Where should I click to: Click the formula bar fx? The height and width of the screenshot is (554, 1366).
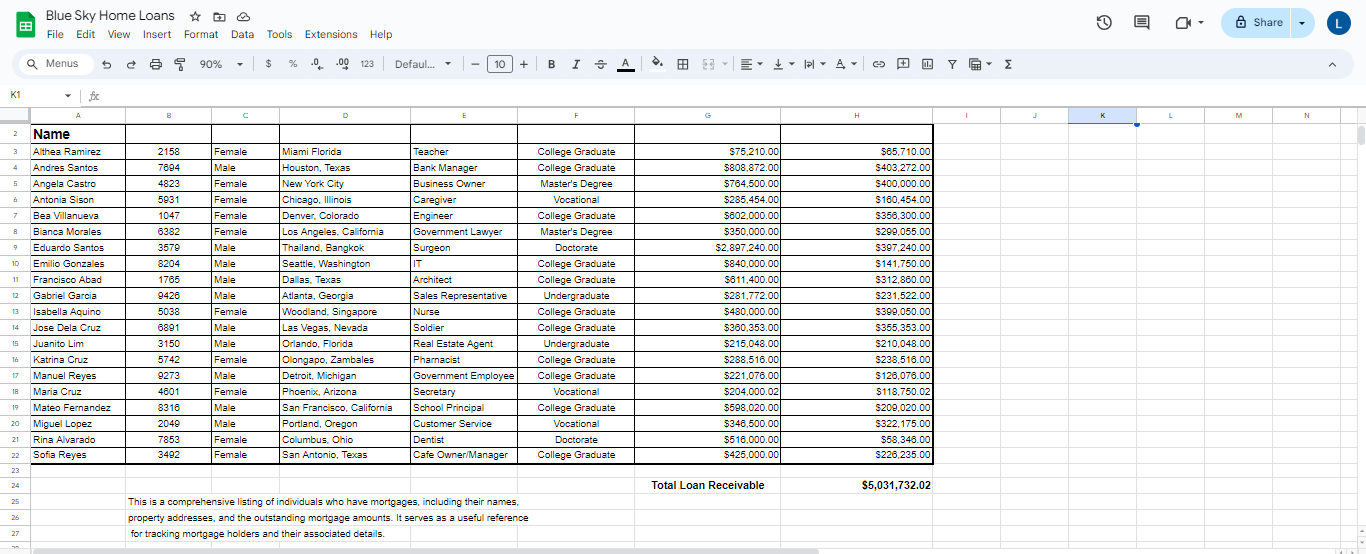[x=94, y=96]
